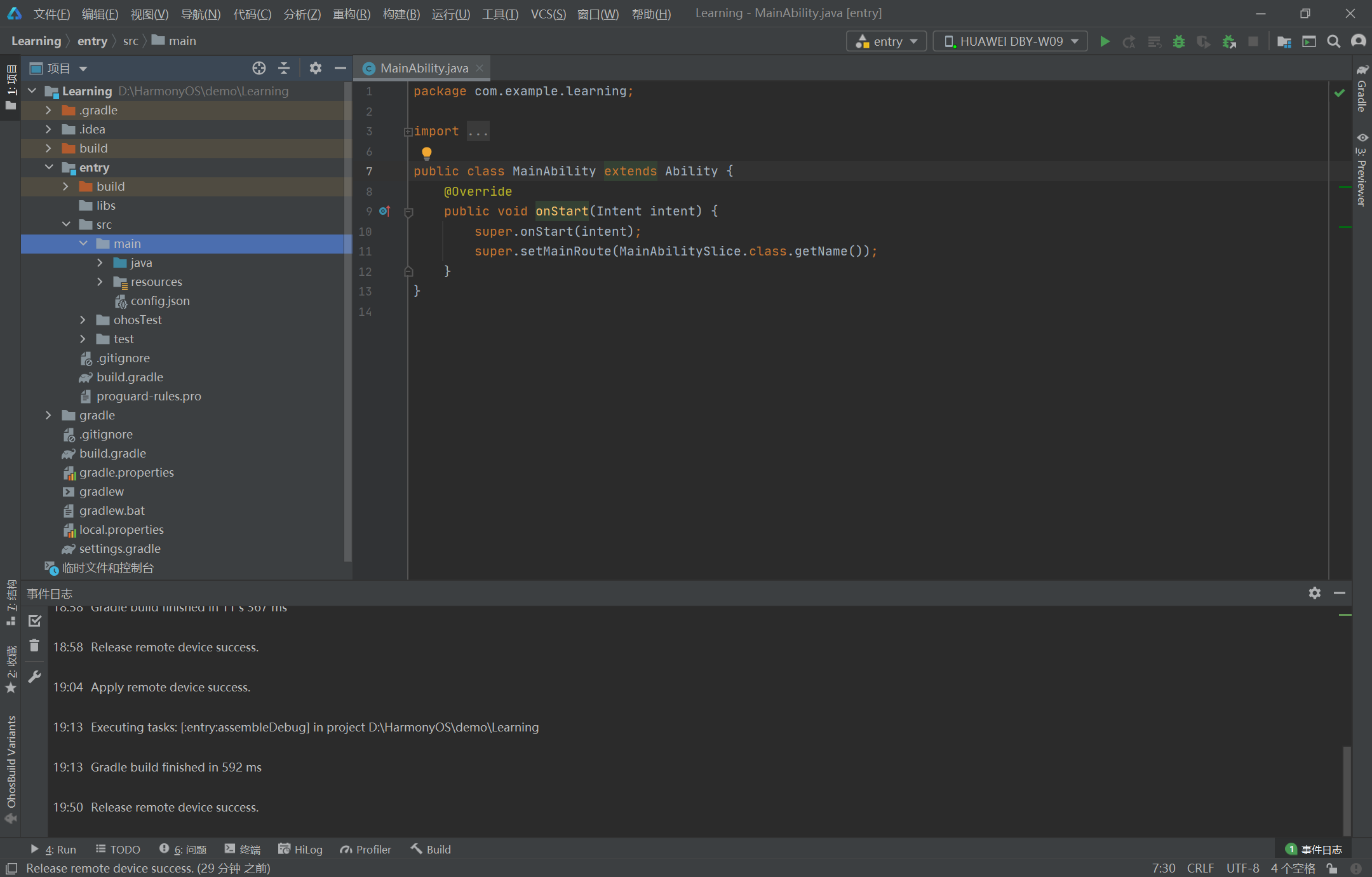Click the trash icon in event log
1372x877 pixels.
click(x=34, y=646)
